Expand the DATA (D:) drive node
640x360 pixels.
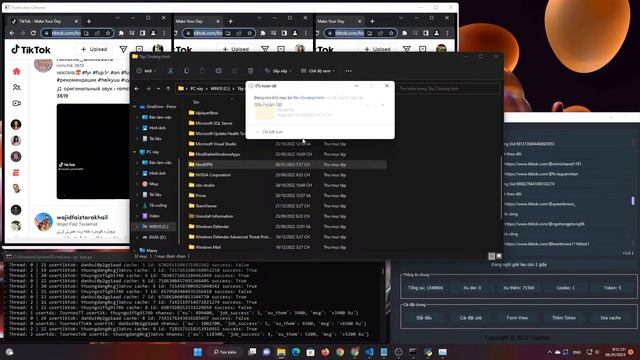[137, 237]
